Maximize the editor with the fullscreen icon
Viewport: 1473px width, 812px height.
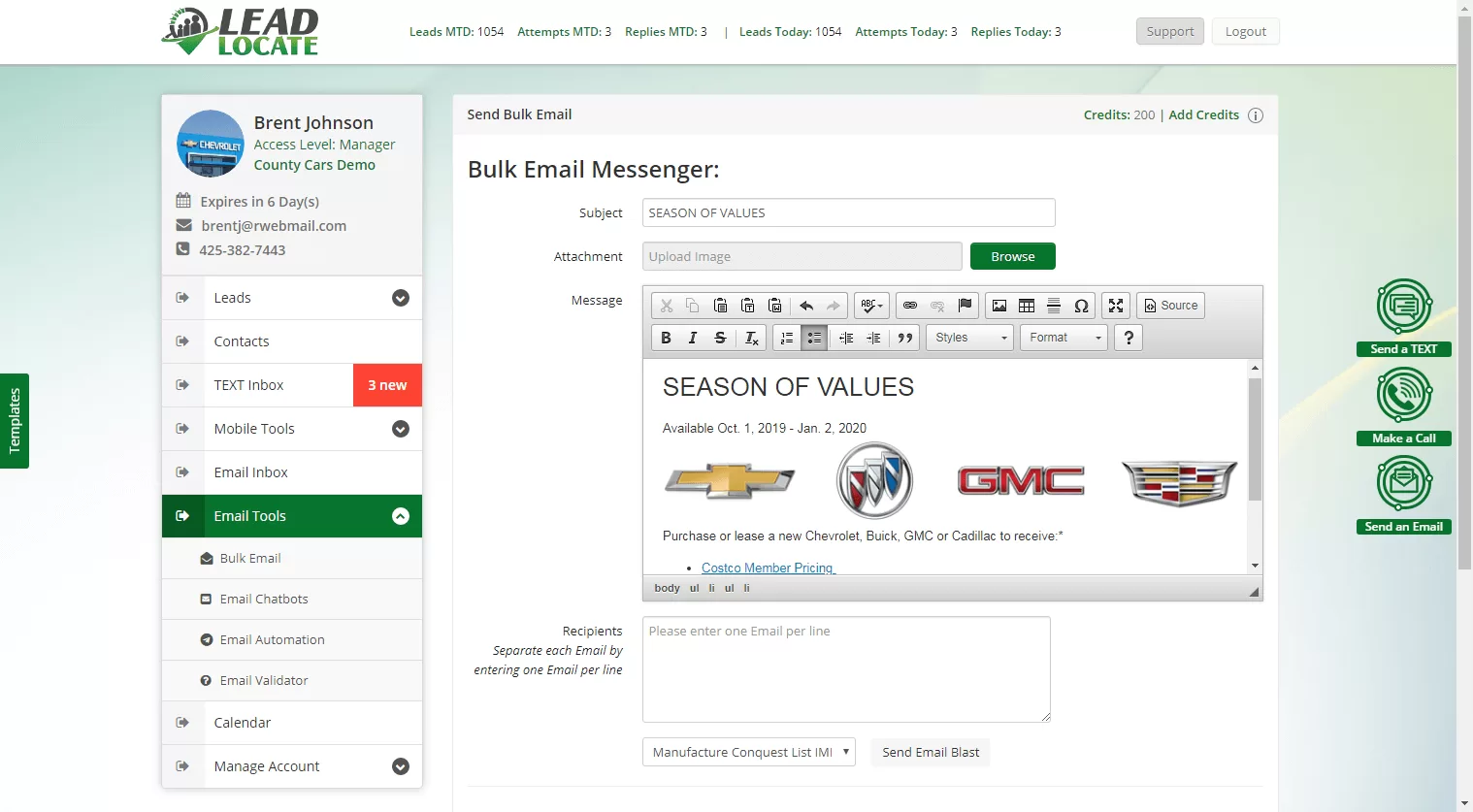(1116, 306)
